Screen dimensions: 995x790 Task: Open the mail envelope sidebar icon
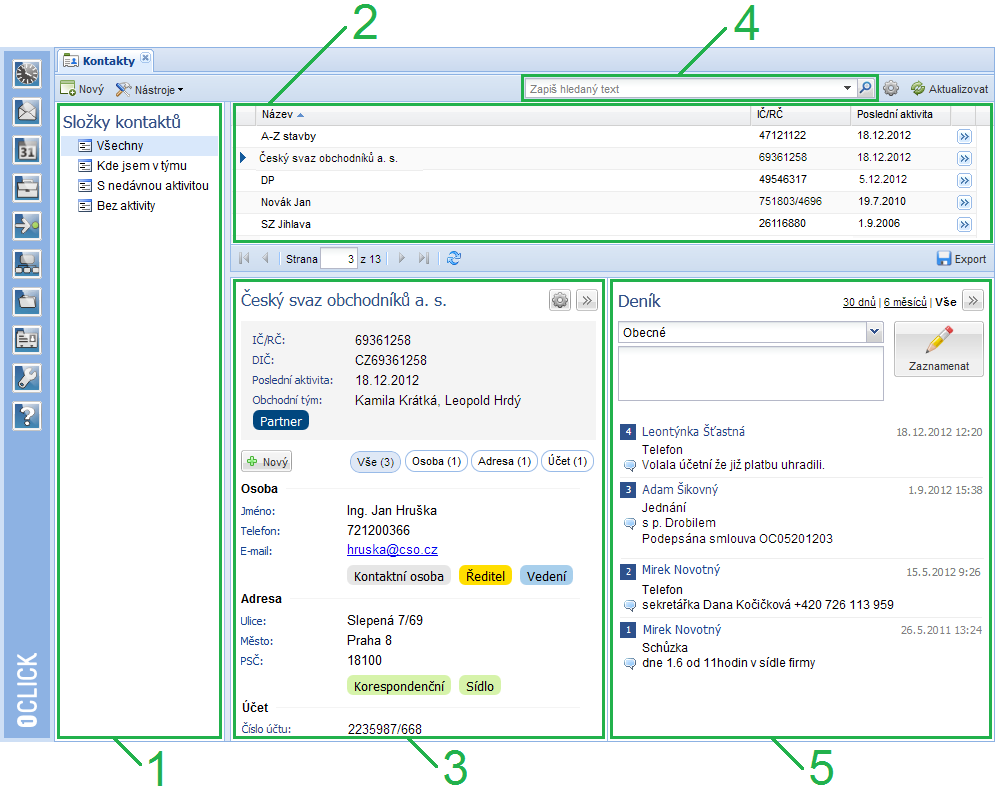tap(27, 111)
